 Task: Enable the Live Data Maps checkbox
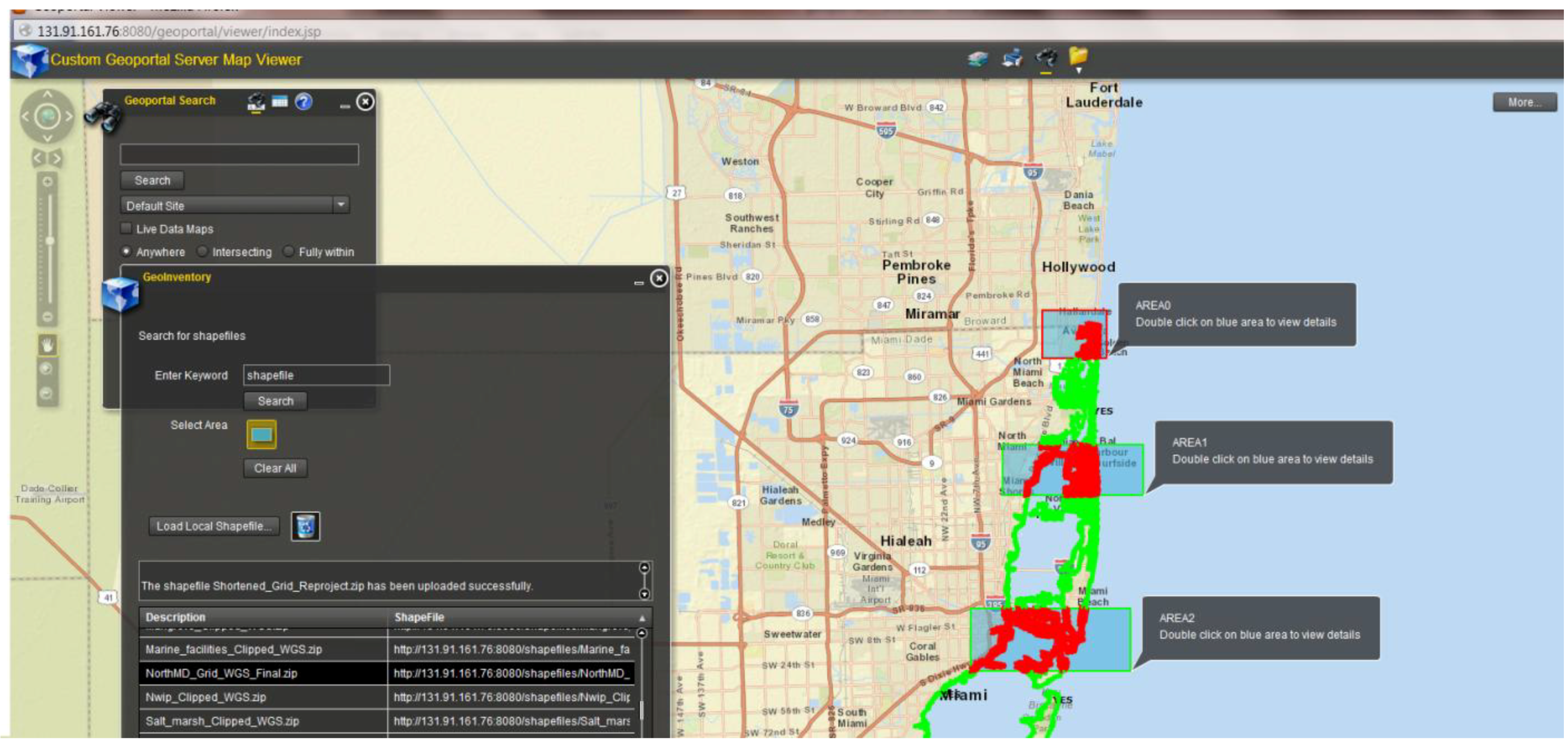(127, 229)
